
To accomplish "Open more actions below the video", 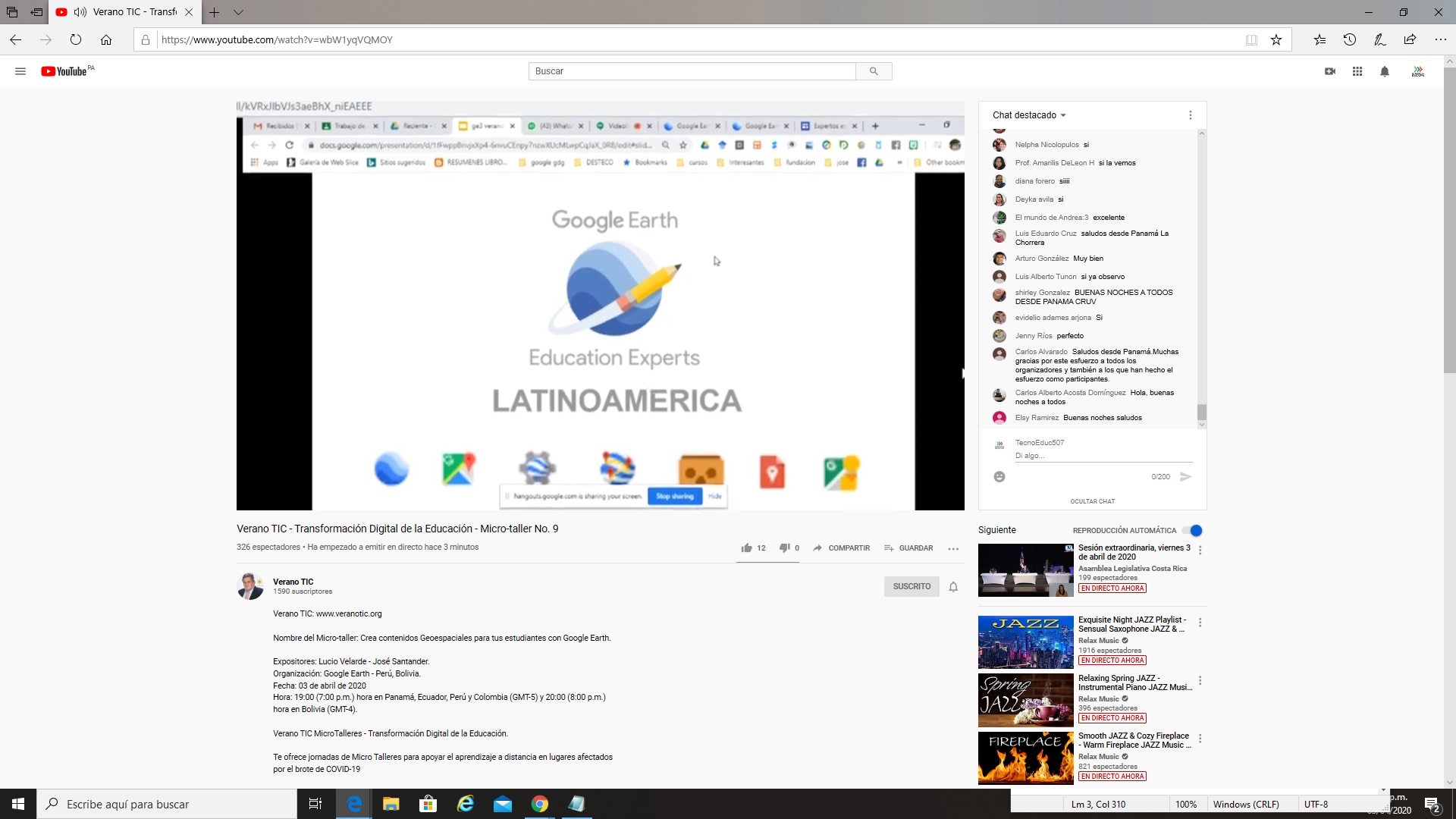I will coord(953,548).
